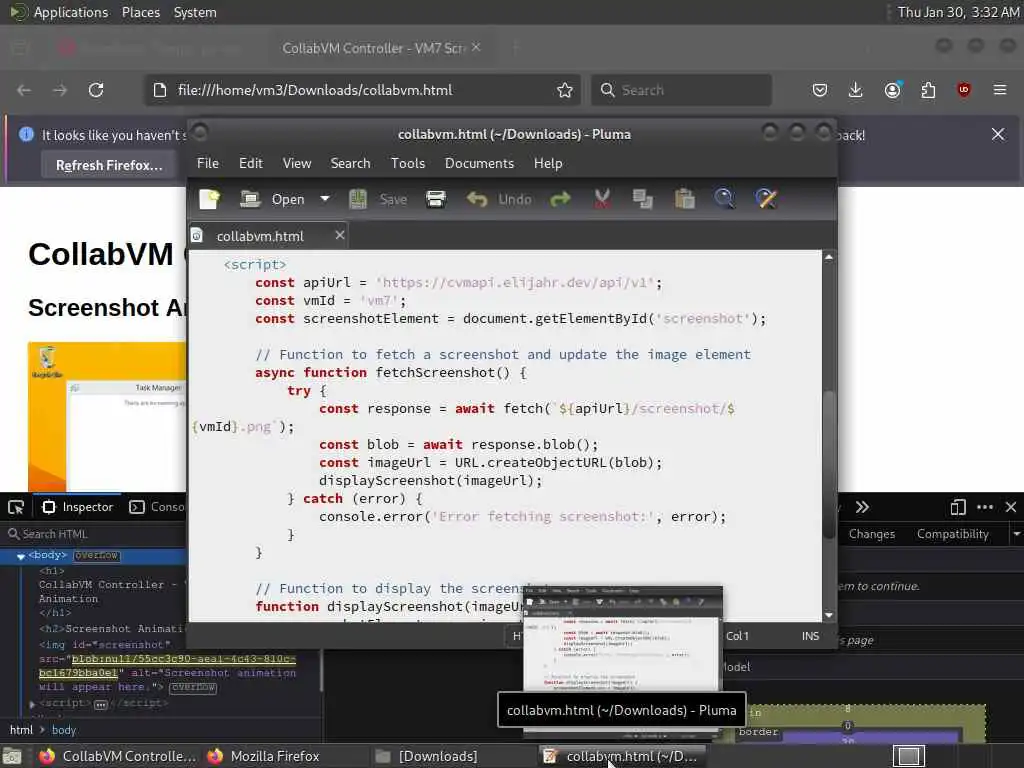Close the CollabVM Controller browser tab
This screenshot has width=1024, height=768.
477,47
